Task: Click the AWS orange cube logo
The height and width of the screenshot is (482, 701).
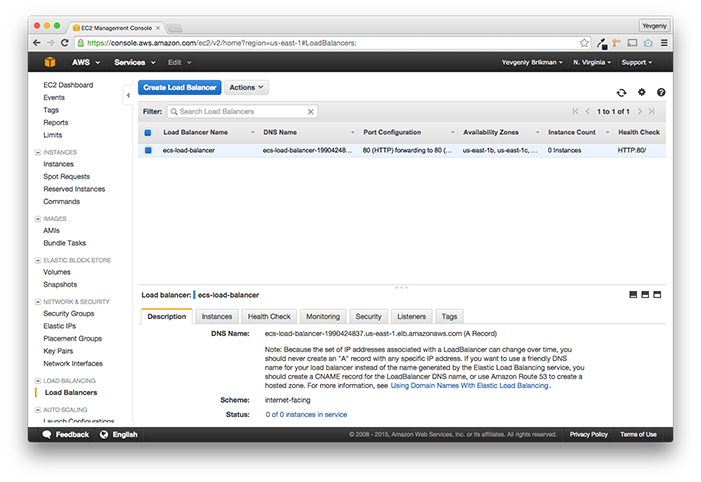Action: (x=50, y=62)
